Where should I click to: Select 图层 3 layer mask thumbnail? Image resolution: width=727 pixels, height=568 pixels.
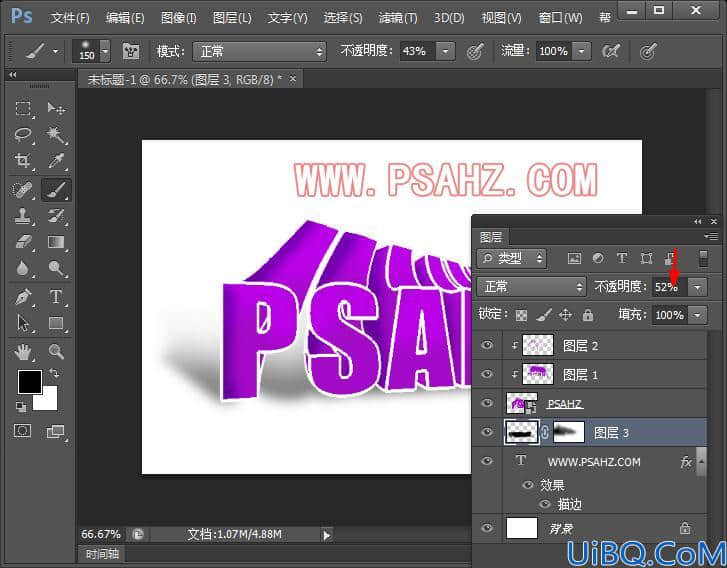[x=568, y=432]
